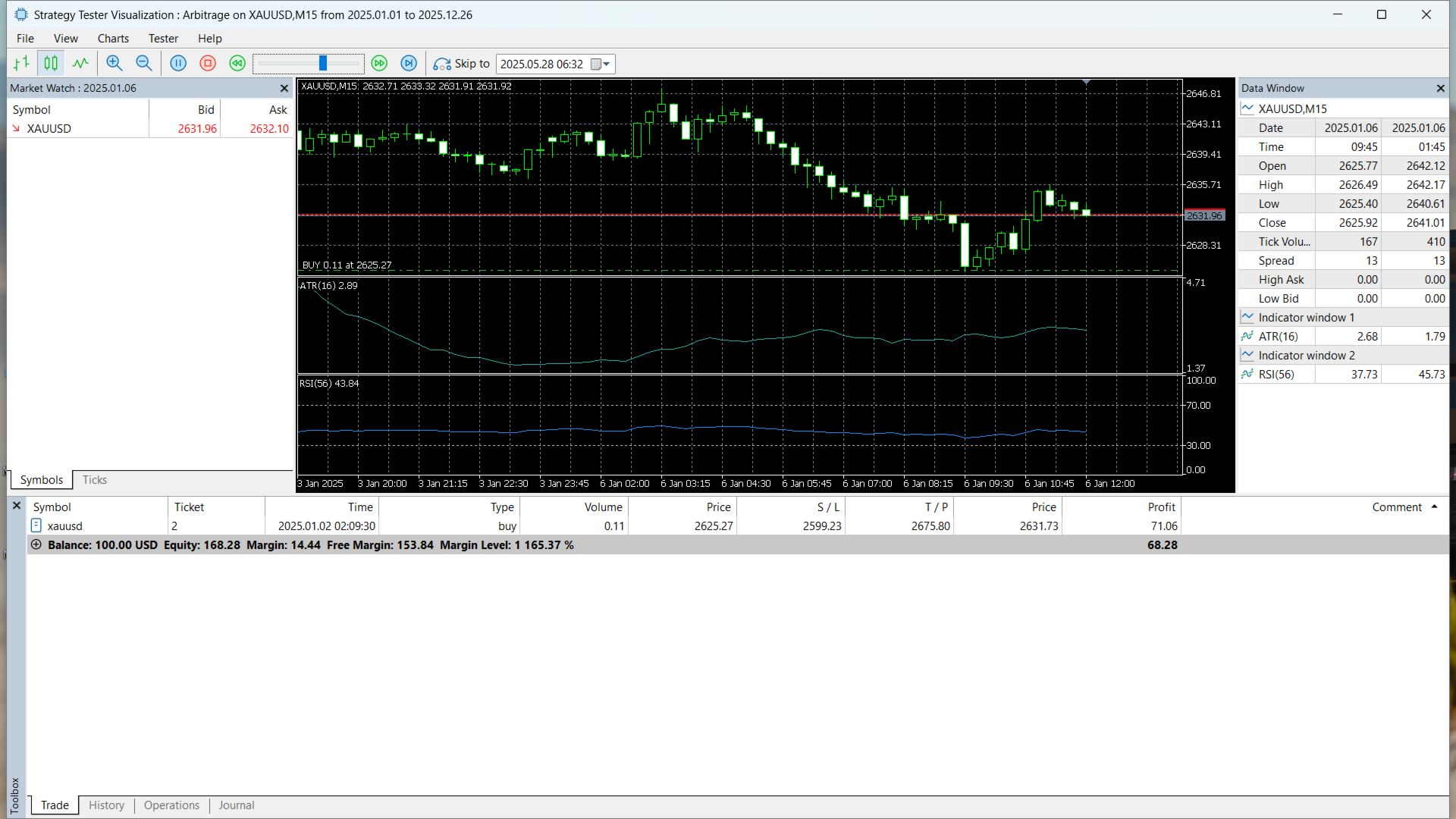Click the Skip to button
Image resolution: width=1456 pixels, height=819 pixels.
tap(462, 64)
